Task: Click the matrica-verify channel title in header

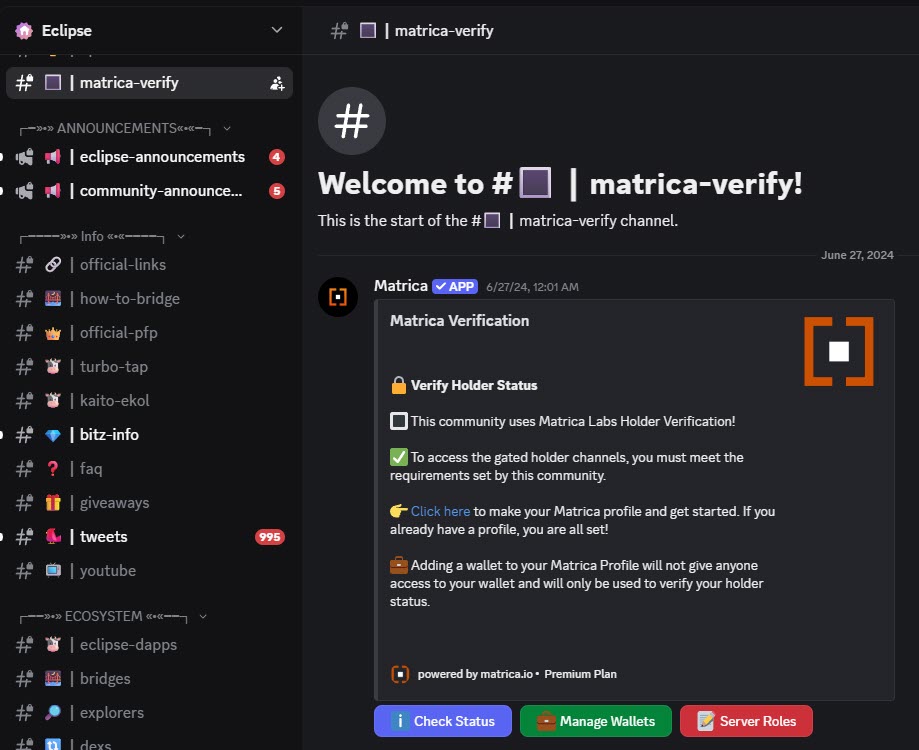Action: (444, 30)
